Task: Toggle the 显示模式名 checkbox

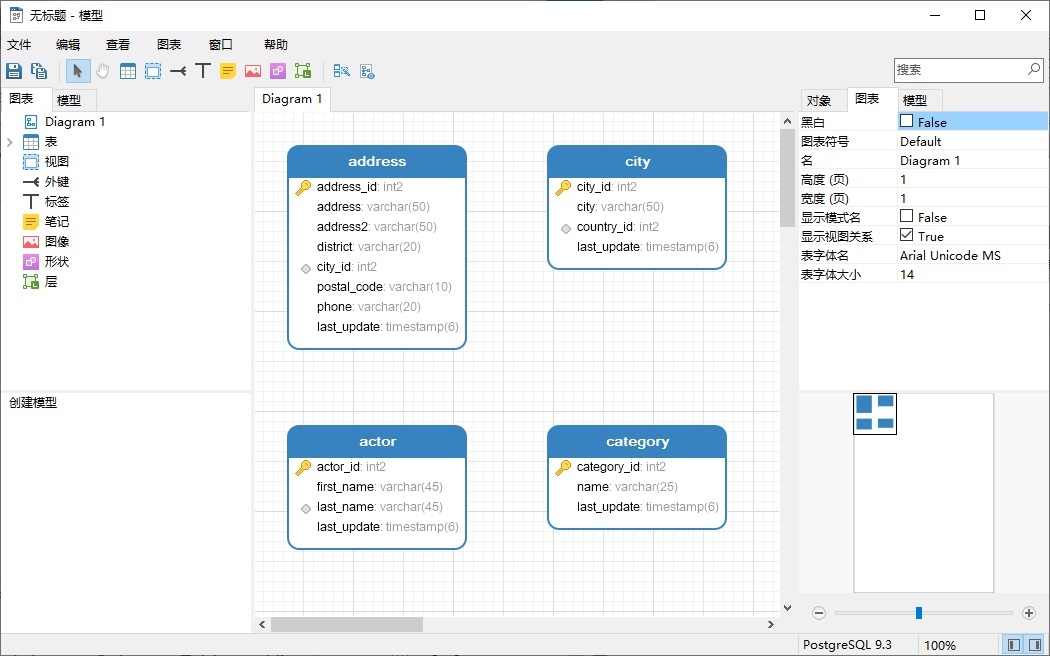Action: click(907, 216)
